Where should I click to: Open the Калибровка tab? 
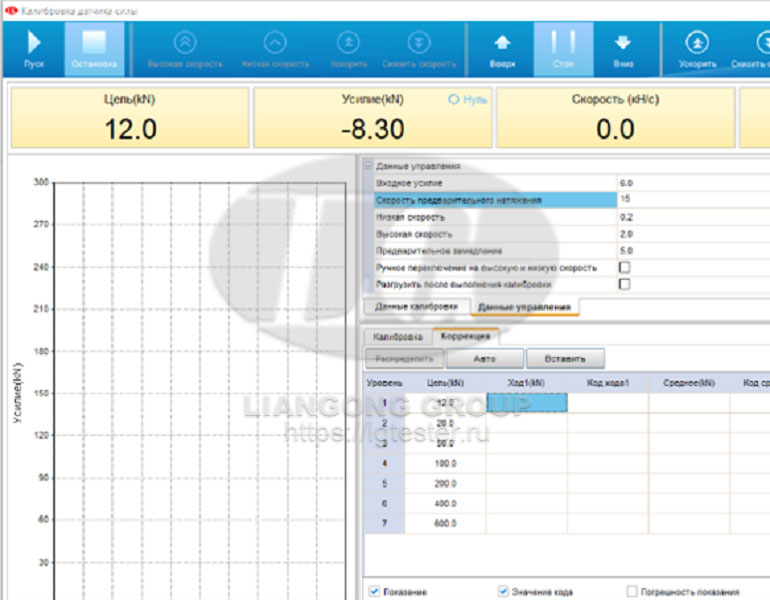(397, 338)
